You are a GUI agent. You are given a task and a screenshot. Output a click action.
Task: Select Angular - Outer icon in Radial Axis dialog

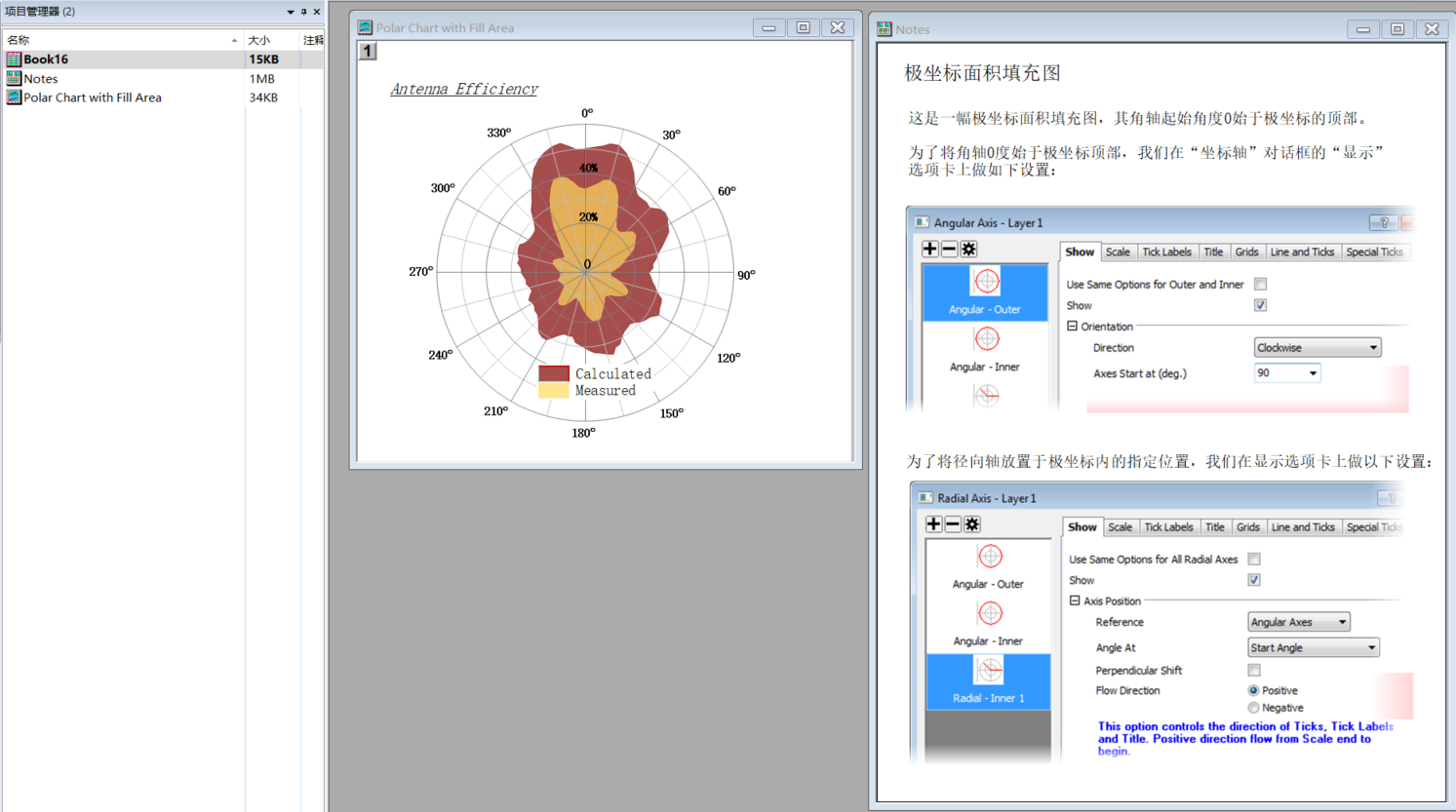990,557
